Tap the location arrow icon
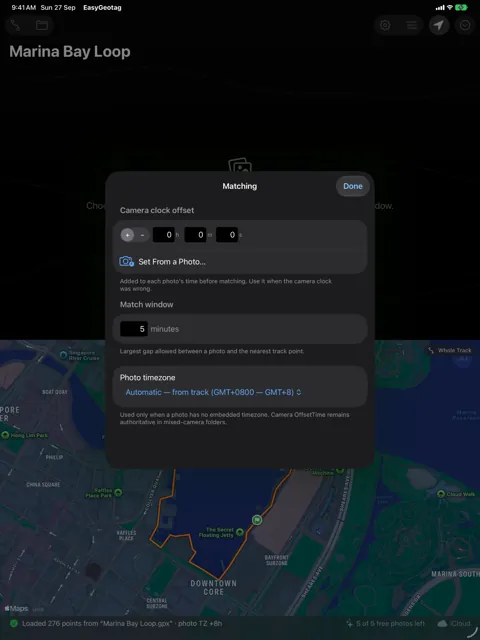This screenshot has width=480, height=640. (x=439, y=25)
